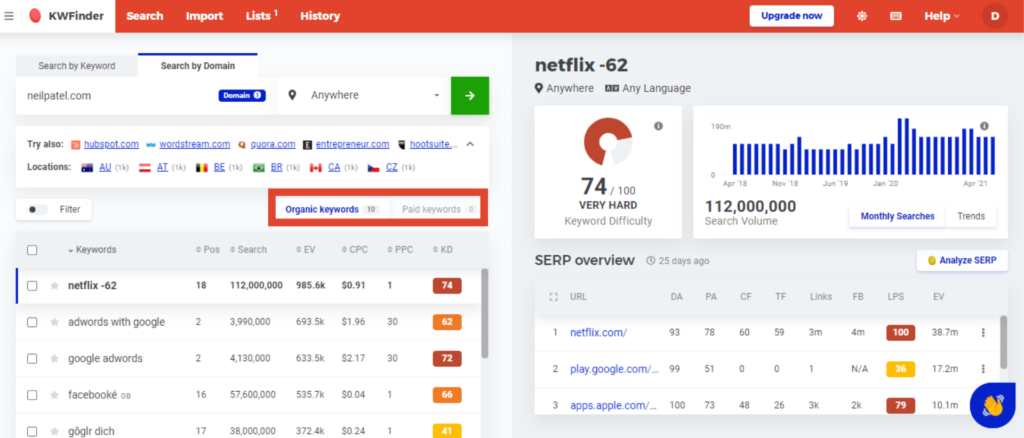The height and width of the screenshot is (438, 1024).
Task: Click Keyword Difficulty info icon
Action: coord(658,126)
